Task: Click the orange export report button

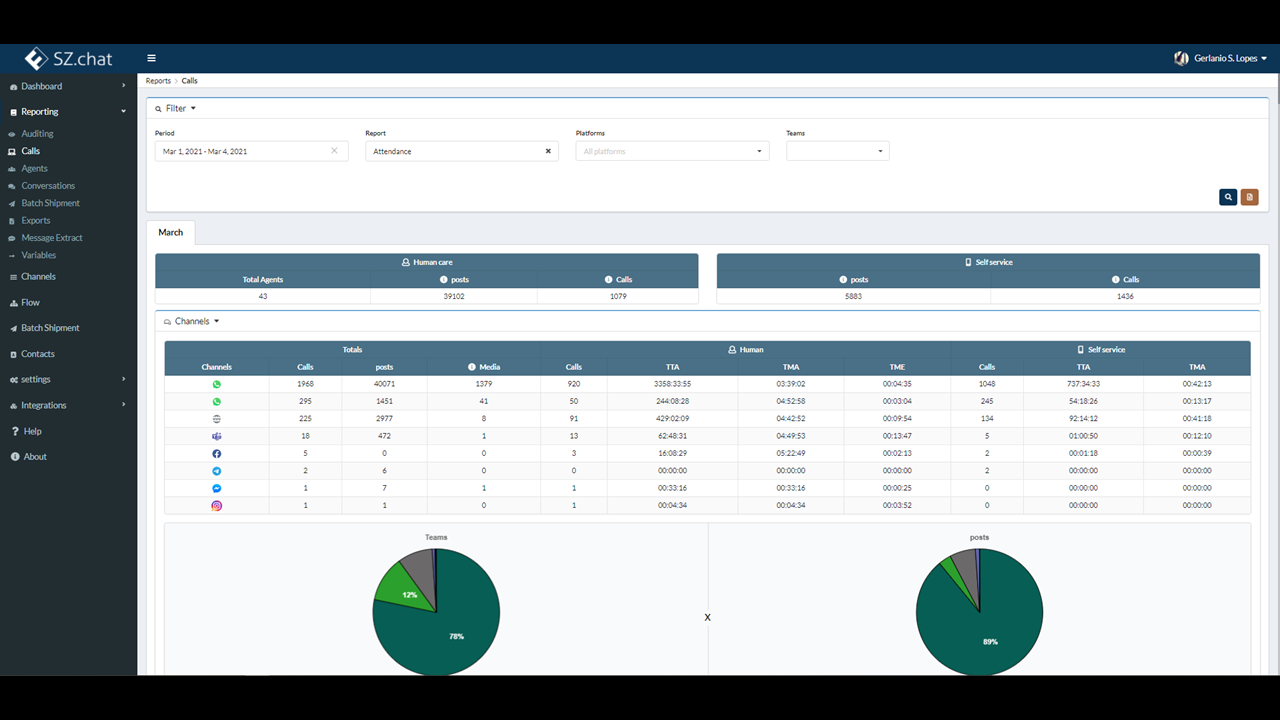Action: tap(1249, 197)
